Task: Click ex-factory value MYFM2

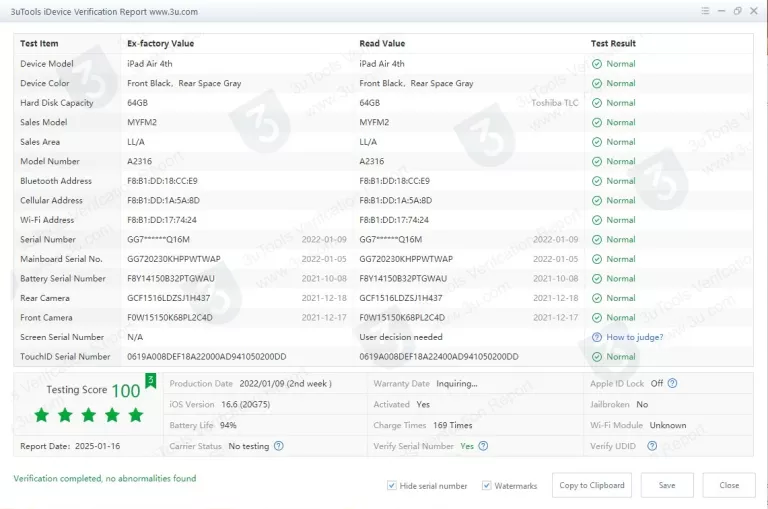Action: (142, 122)
